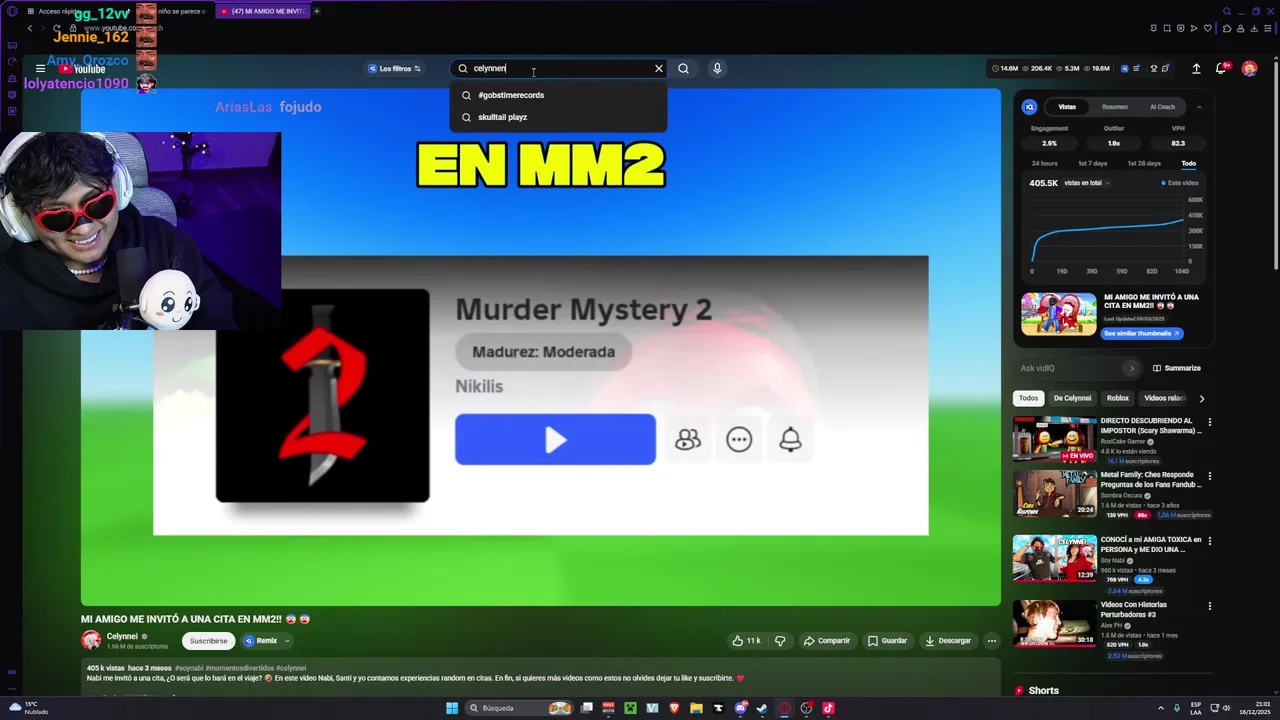Switch to the AI Coach tab
Image resolution: width=1280 pixels, height=720 pixels.
pyautogui.click(x=1162, y=107)
